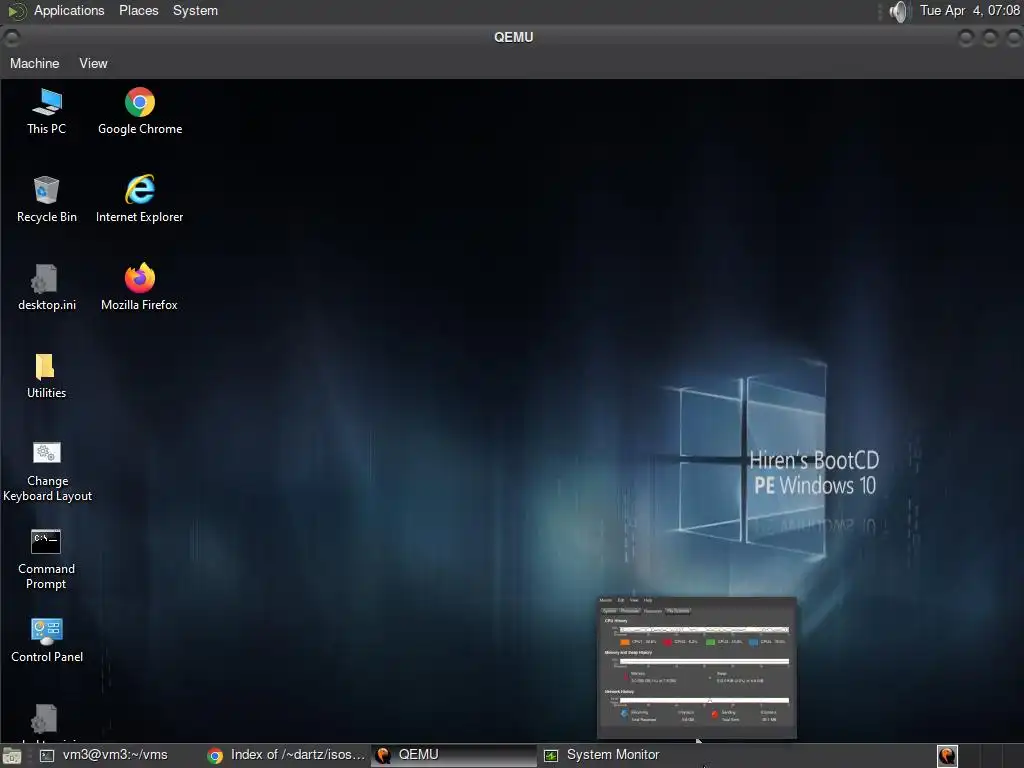Open the This PC desktop icon

click(46, 112)
